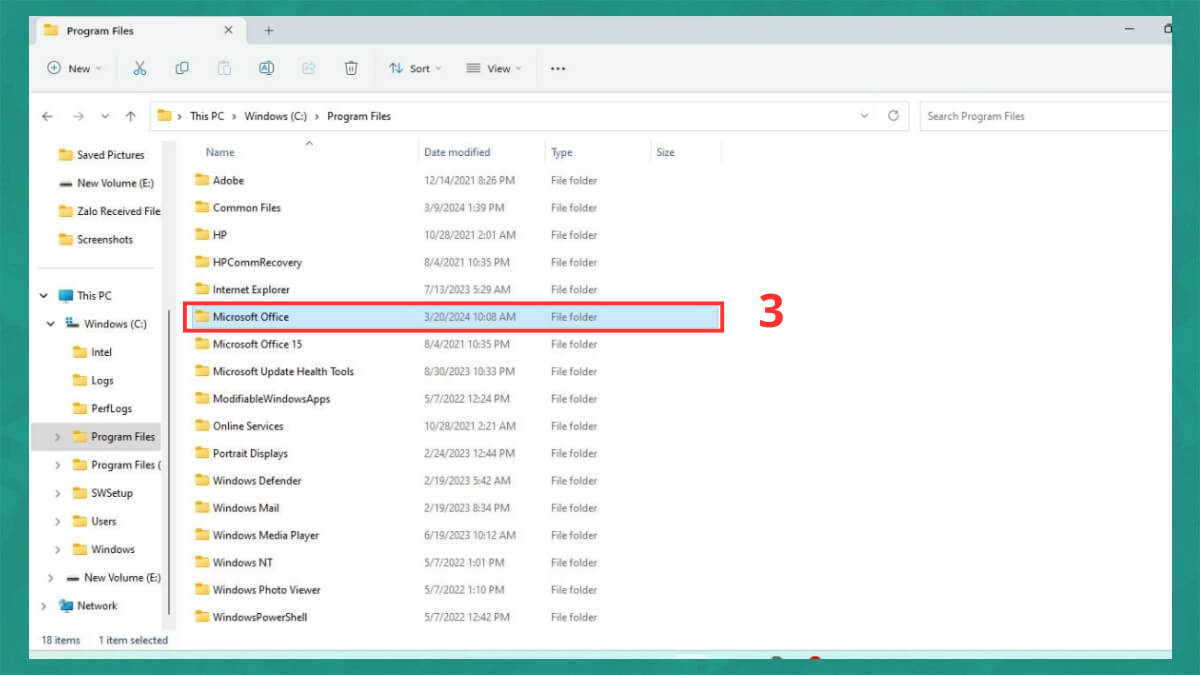Sort by the Name column header
1200x675 pixels.
click(x=220, y=152)
